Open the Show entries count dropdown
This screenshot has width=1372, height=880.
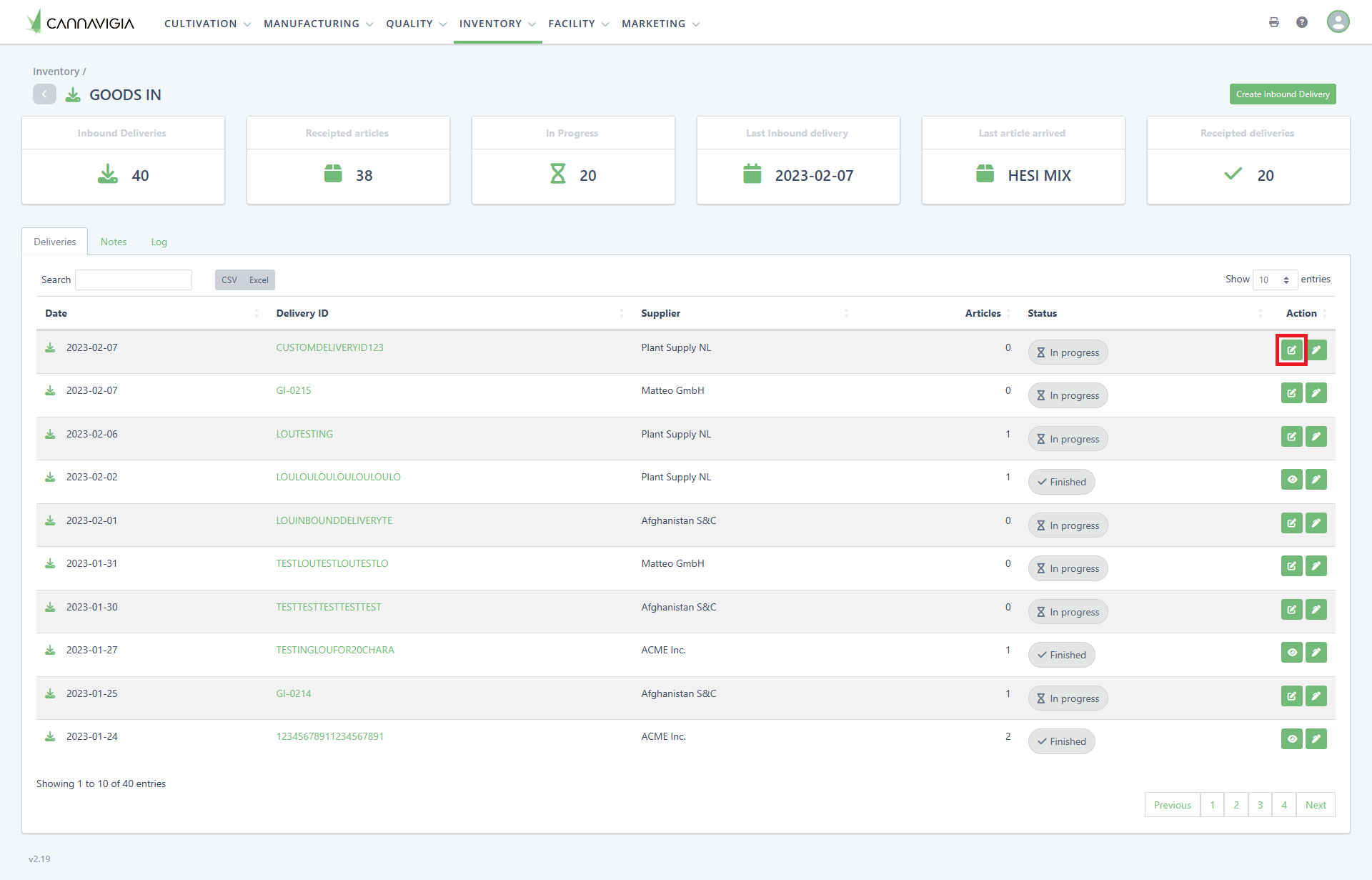(x=1275, y=280)
